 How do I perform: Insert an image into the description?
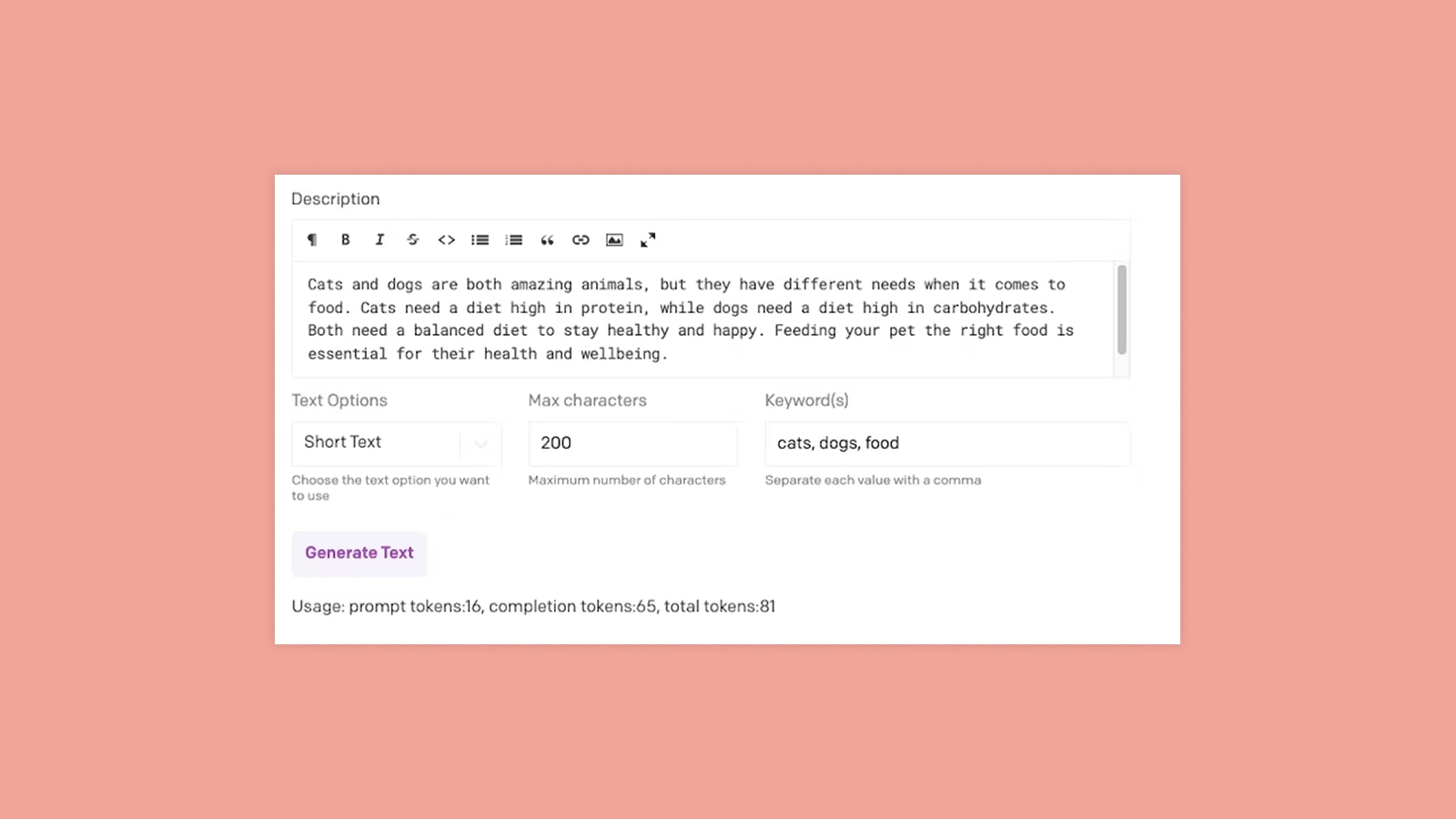click(614, 240)
